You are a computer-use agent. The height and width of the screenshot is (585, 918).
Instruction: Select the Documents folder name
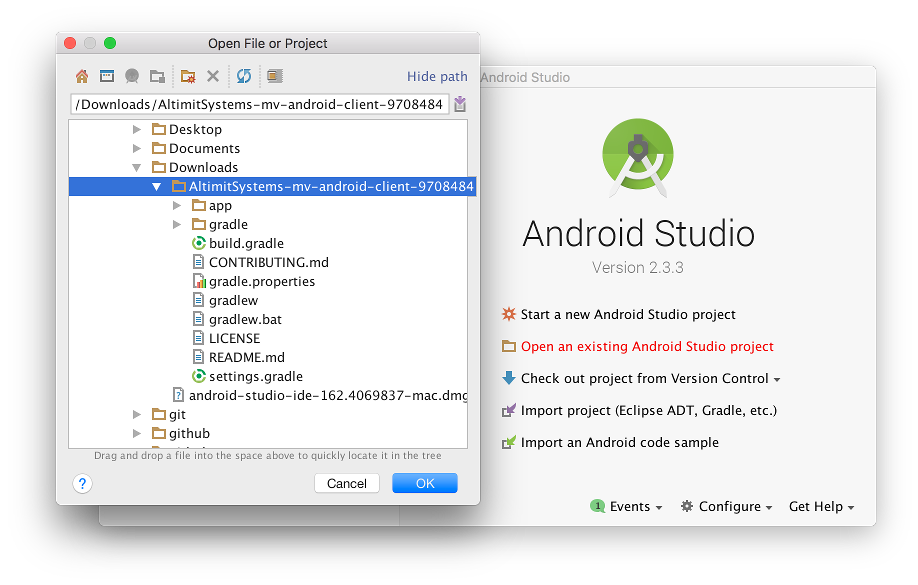click(x=204, y=149)
